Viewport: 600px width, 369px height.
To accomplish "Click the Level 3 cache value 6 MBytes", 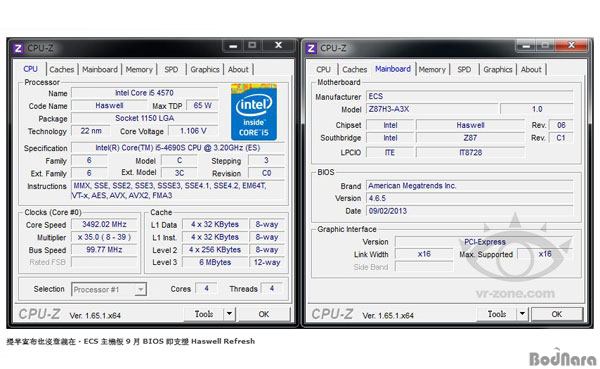I will (x=215, y=262).
